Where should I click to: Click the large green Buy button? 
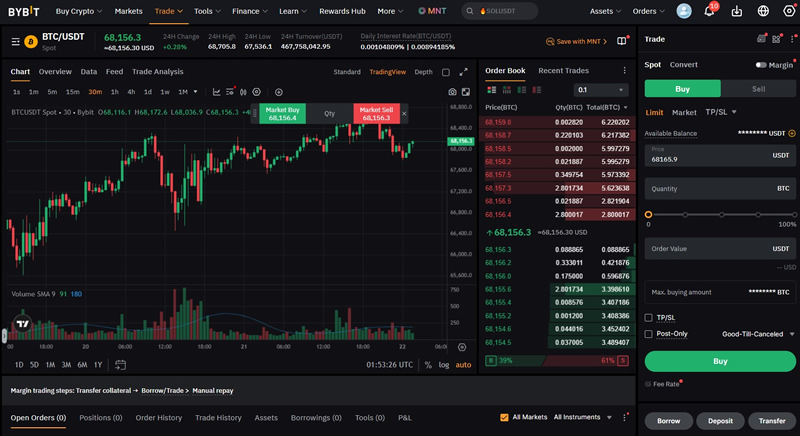[x=720, y=361]
